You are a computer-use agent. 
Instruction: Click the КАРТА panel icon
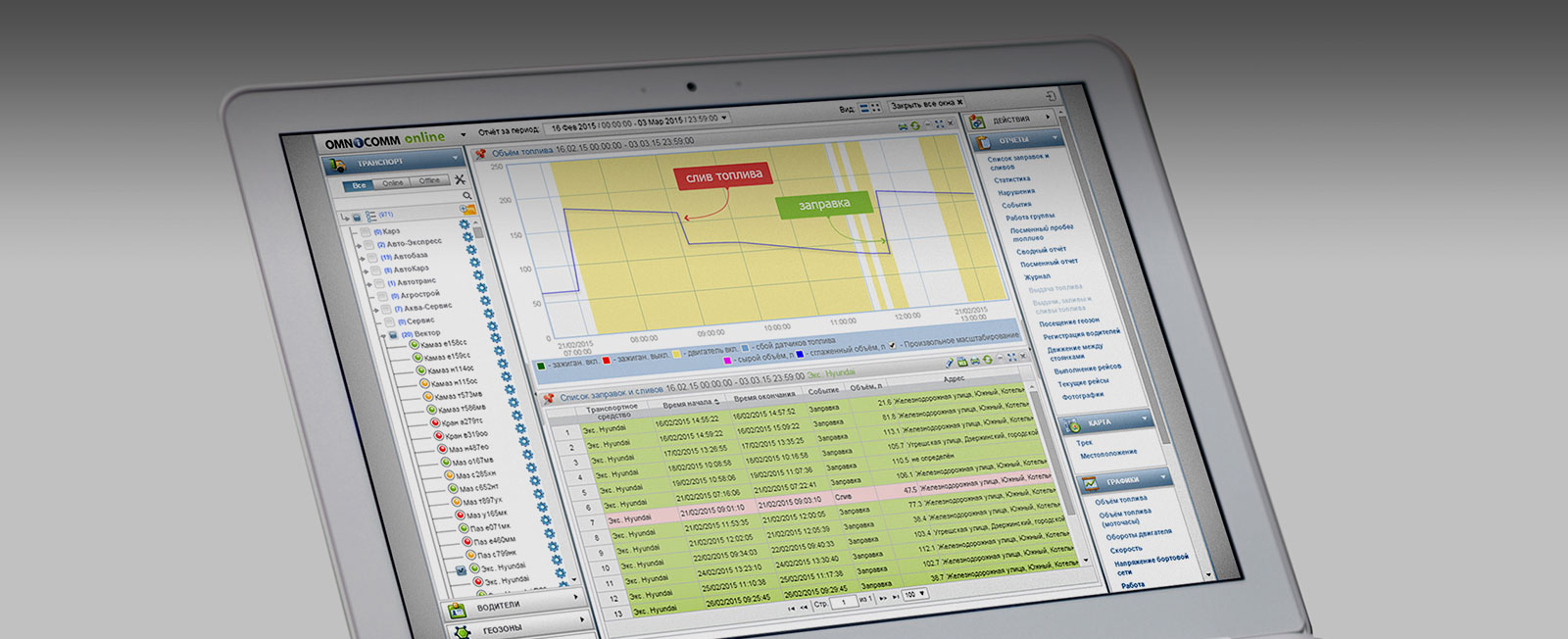click(1071, 425)
